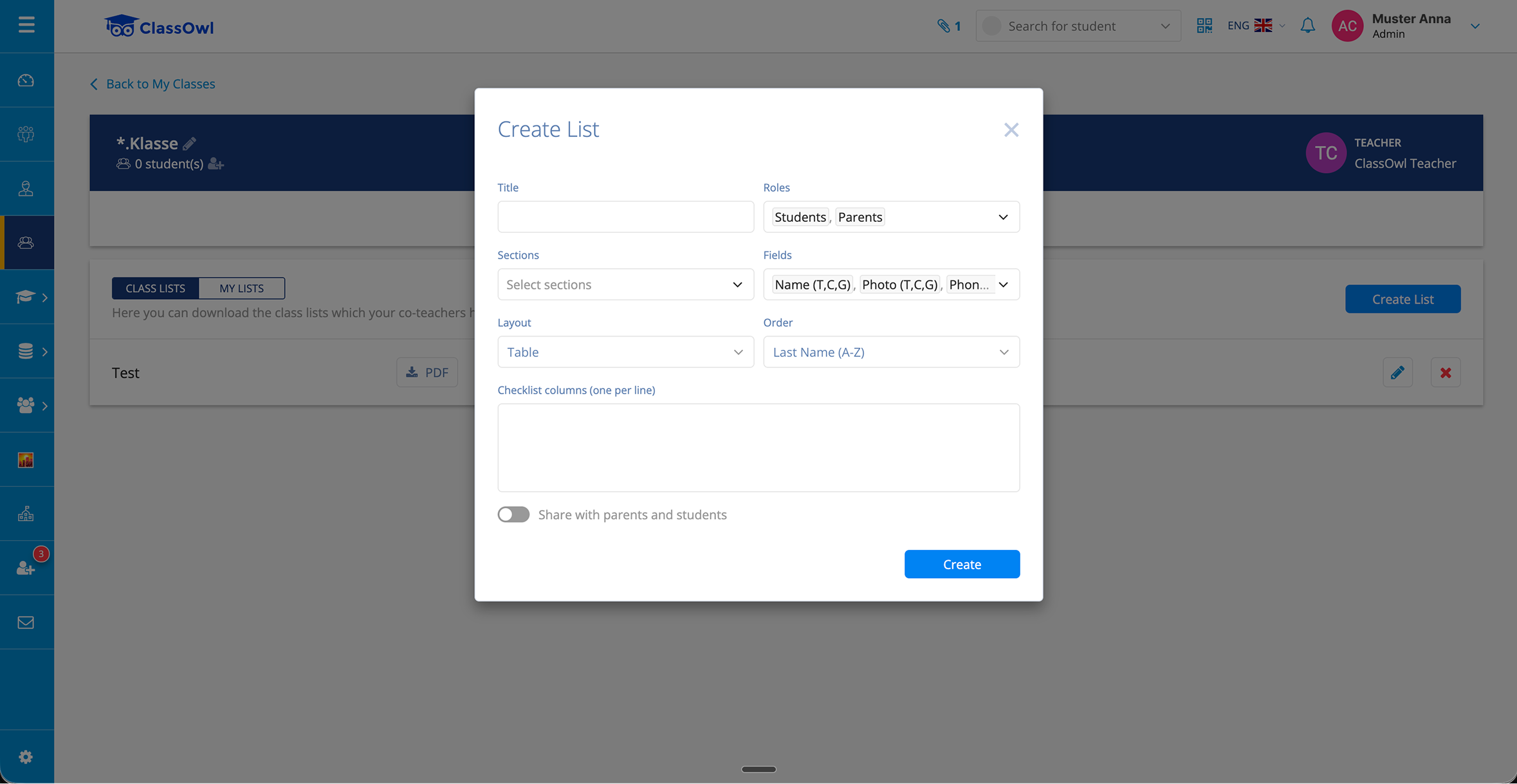Open the graduation cap sidebar icon

tap(25, 296)
